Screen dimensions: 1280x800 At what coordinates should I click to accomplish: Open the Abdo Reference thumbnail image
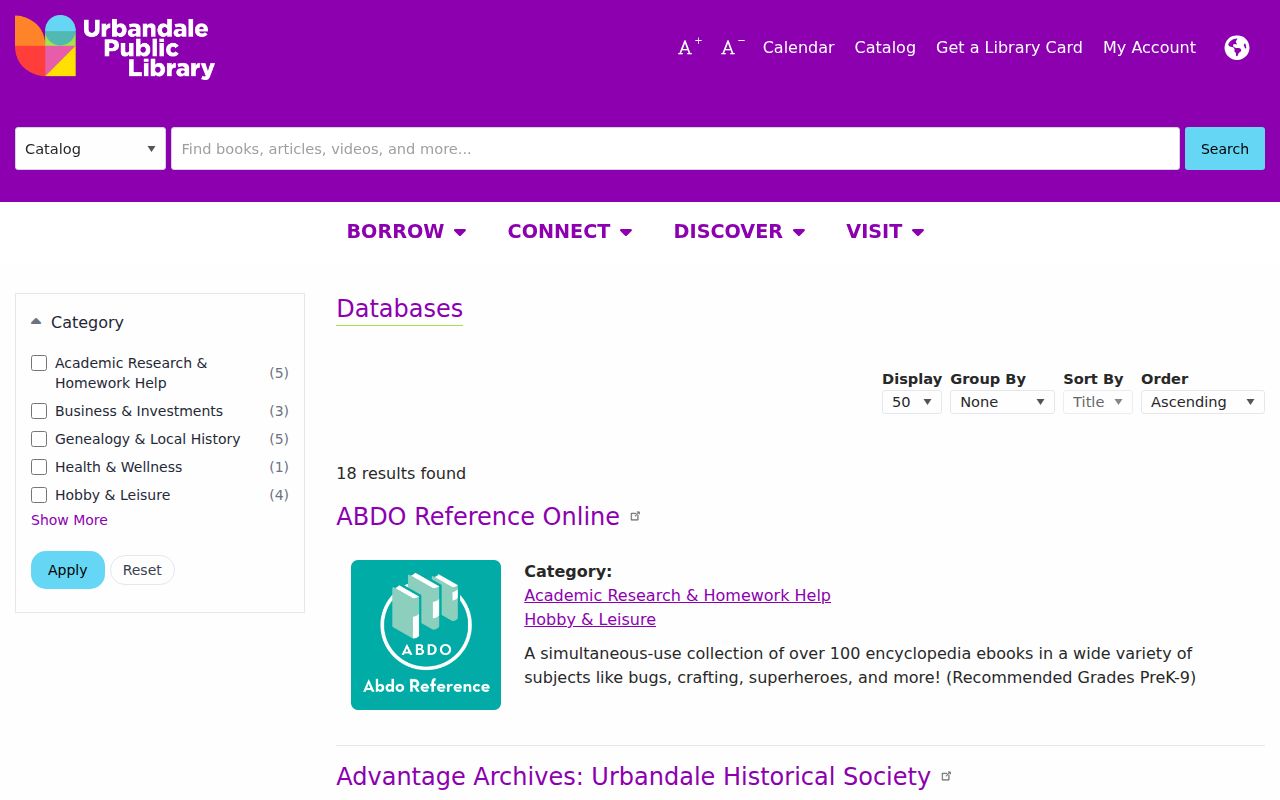[426, 635]
